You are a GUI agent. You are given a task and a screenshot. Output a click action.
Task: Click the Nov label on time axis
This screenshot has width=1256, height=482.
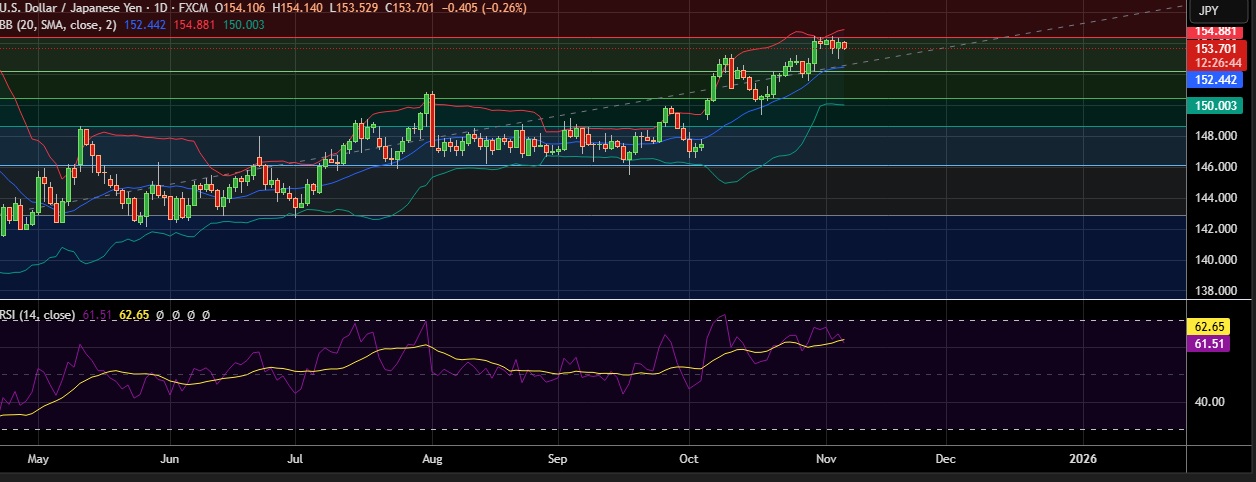click(826, 459)
